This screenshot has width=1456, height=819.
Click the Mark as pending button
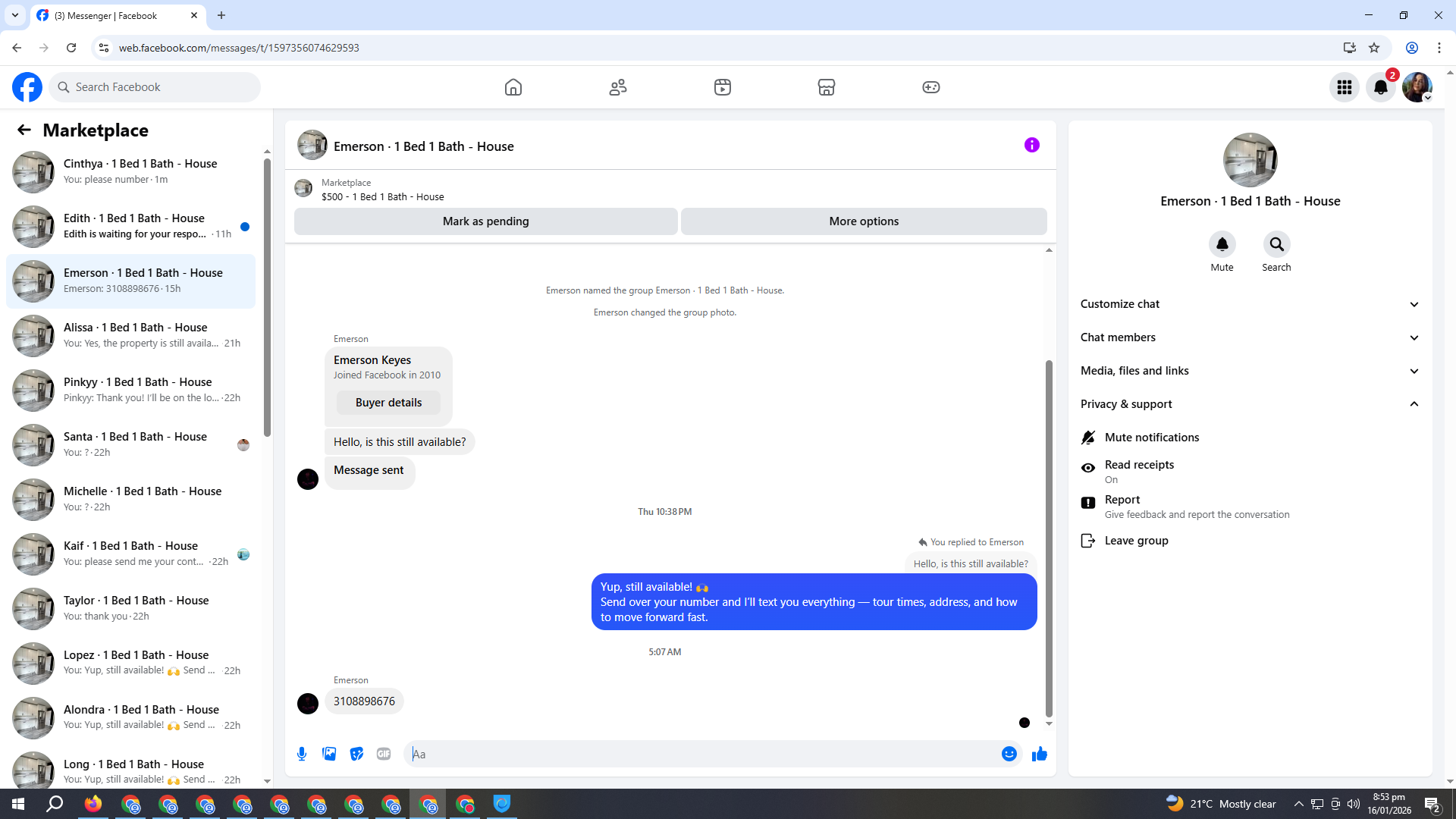click(485, 221)
